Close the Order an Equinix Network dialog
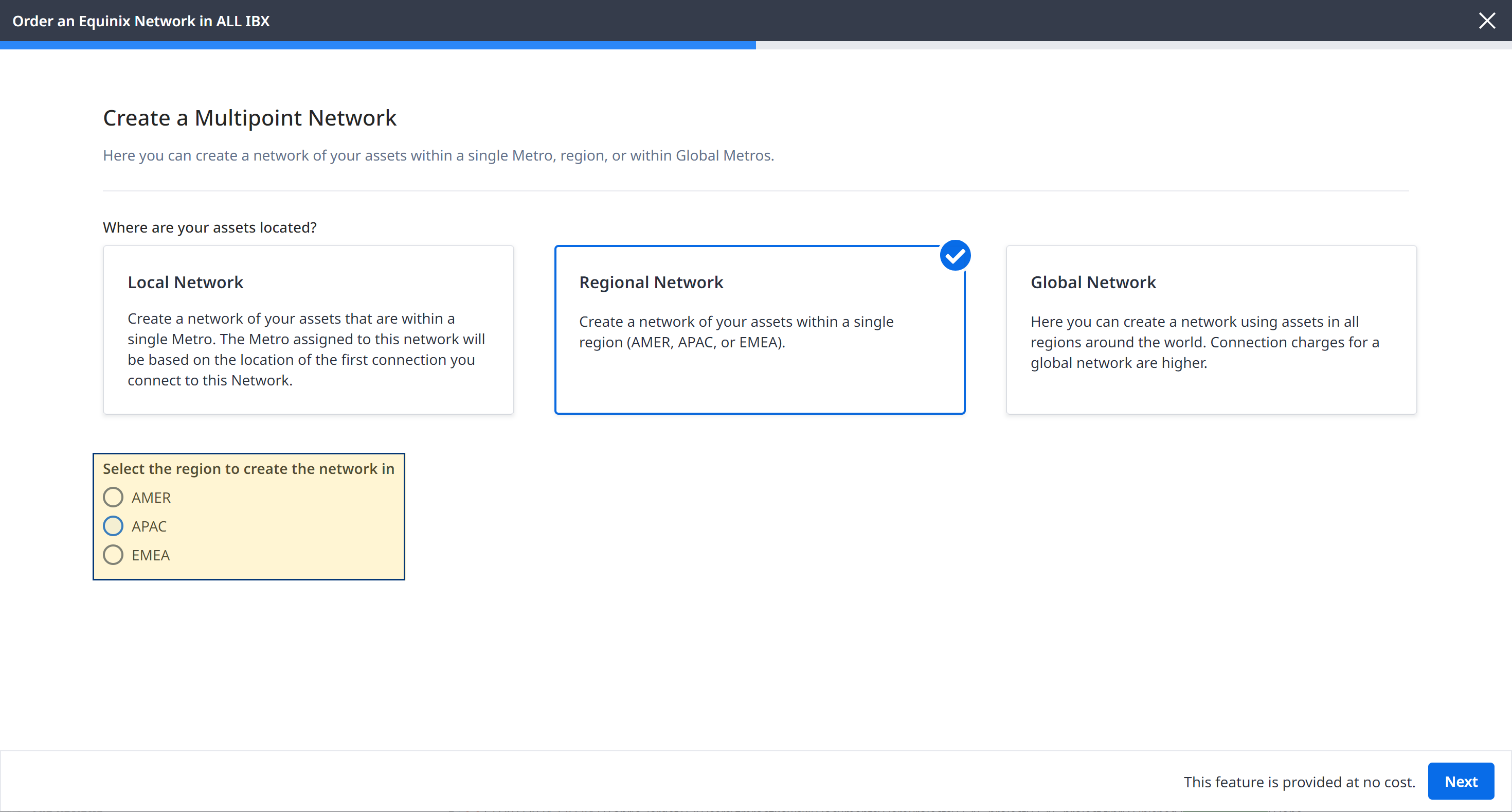1512x812 pixels. [1487, 21]
